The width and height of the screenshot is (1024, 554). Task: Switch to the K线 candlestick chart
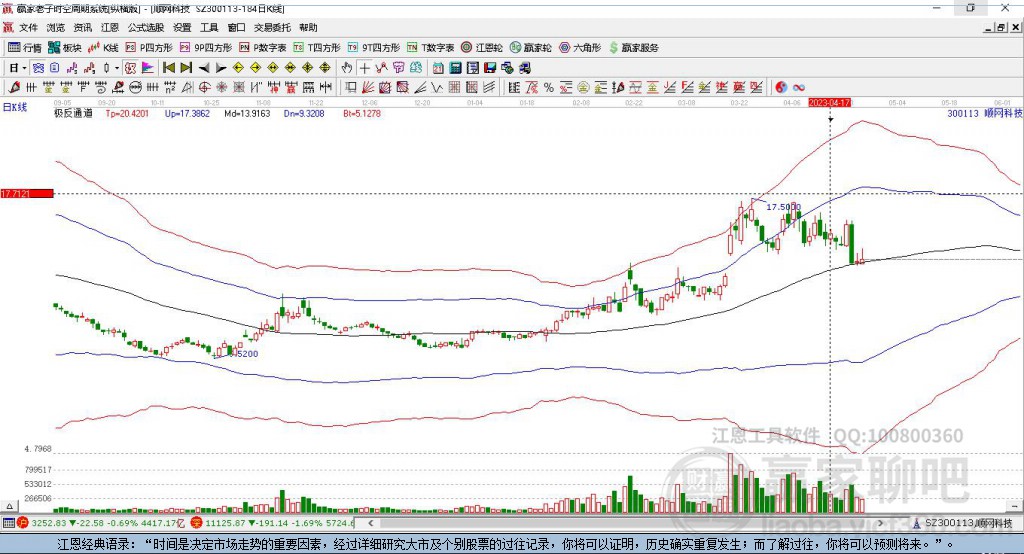click(x=103, y=48)
